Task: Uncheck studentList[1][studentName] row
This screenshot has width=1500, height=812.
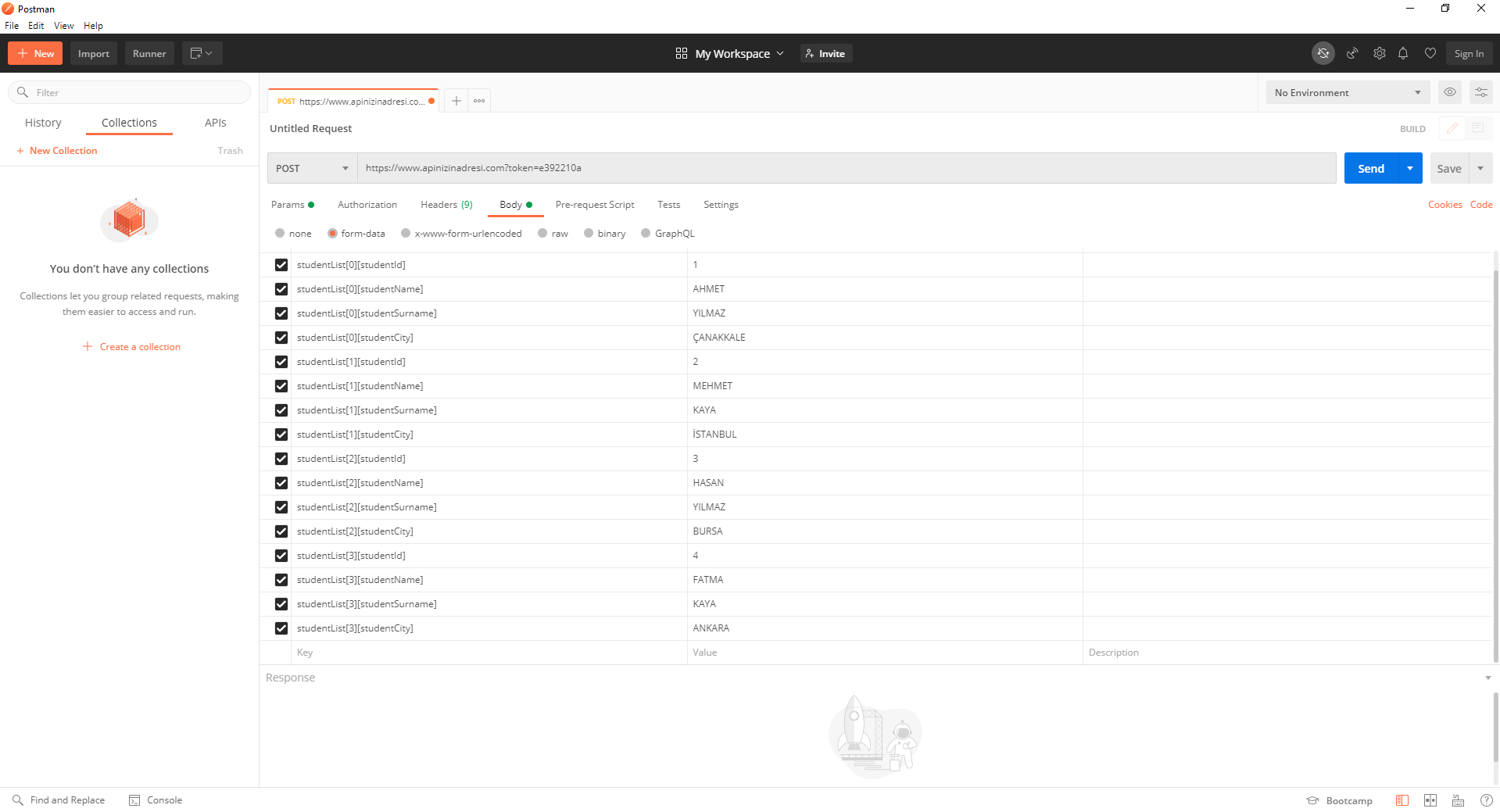Action: point(281,386)
